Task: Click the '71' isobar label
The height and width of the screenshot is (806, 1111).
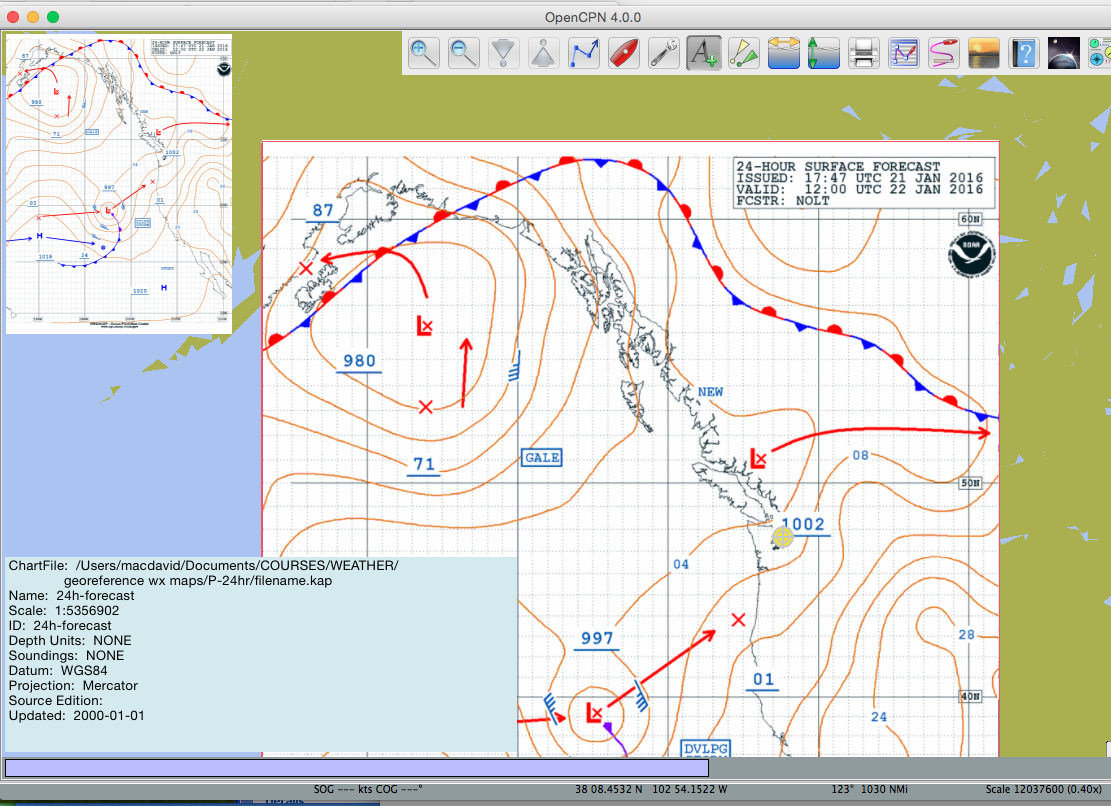Action: point(424,464)
